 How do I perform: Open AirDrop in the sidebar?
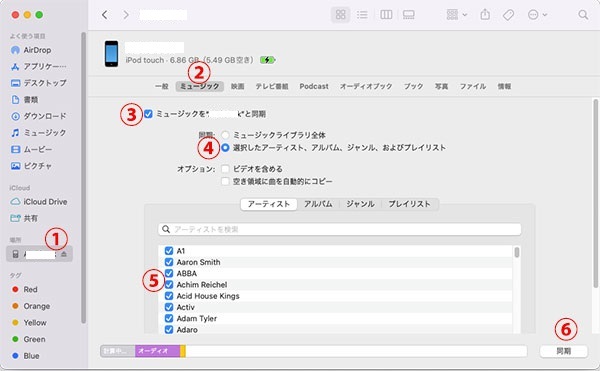coord(37,50)
